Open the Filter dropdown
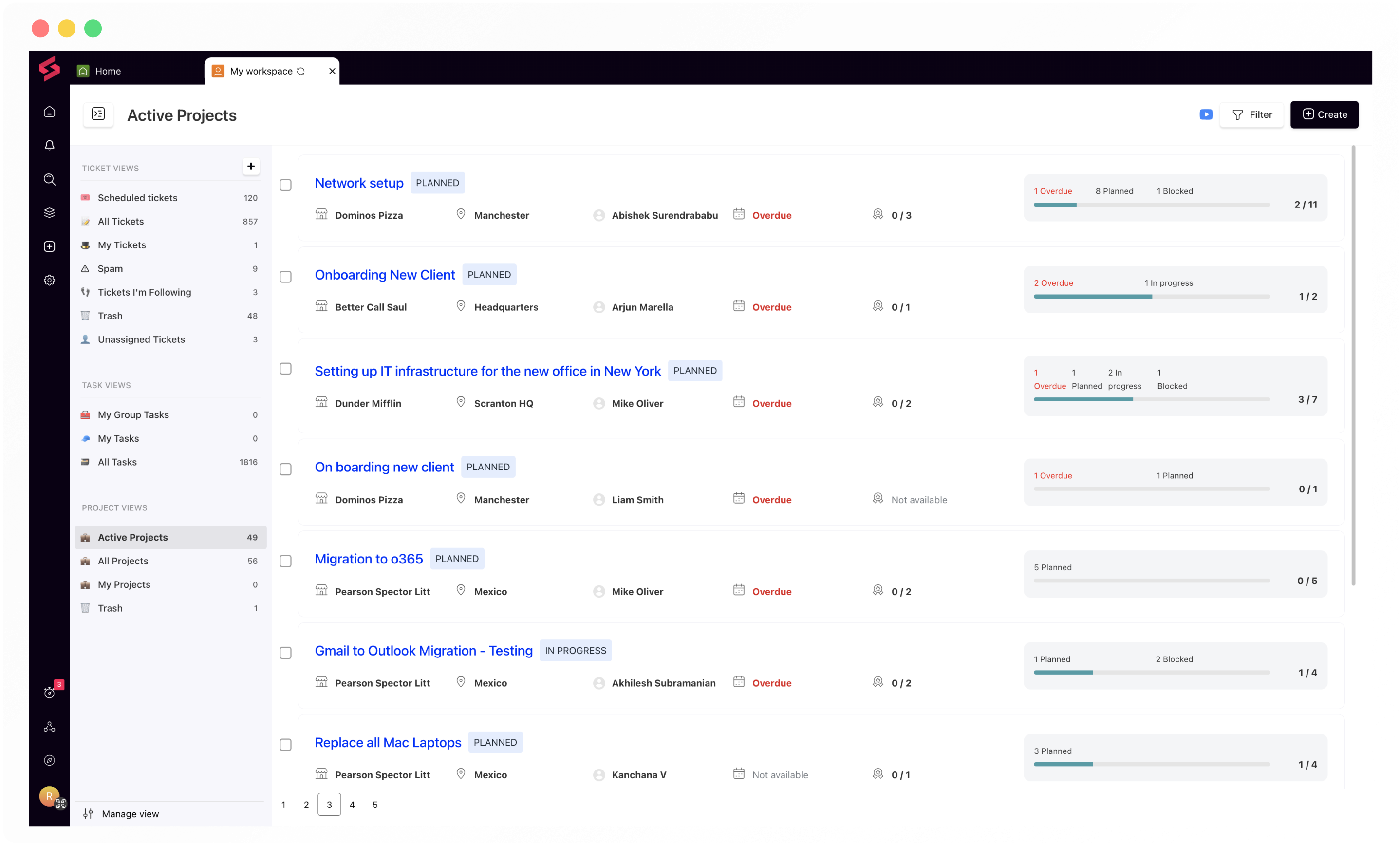 [x=1252, y=114]
